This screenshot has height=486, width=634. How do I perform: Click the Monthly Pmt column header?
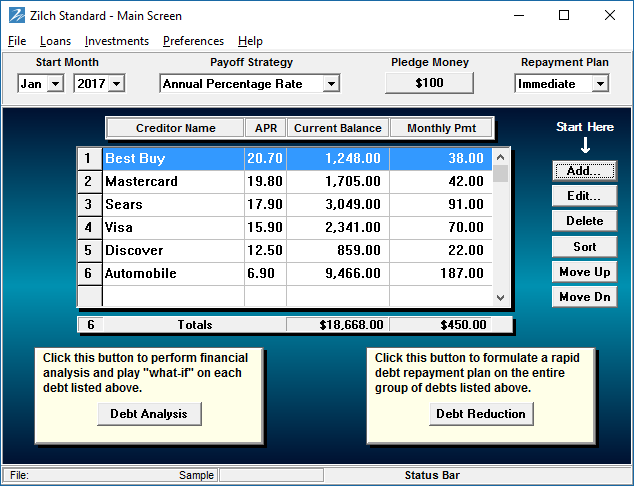[441, 128]
